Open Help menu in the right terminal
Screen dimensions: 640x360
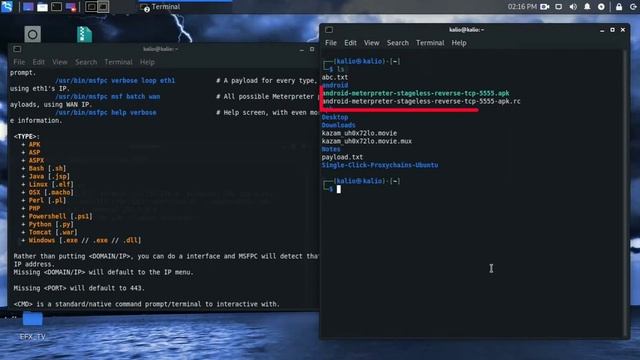tap(459, 43)
